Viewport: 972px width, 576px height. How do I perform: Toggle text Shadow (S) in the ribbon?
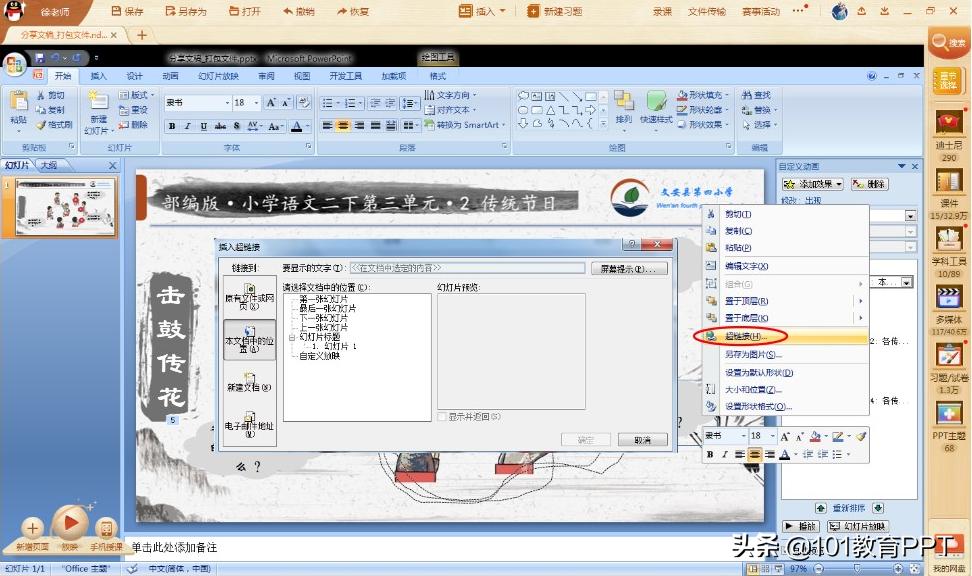tap(237, 126)
